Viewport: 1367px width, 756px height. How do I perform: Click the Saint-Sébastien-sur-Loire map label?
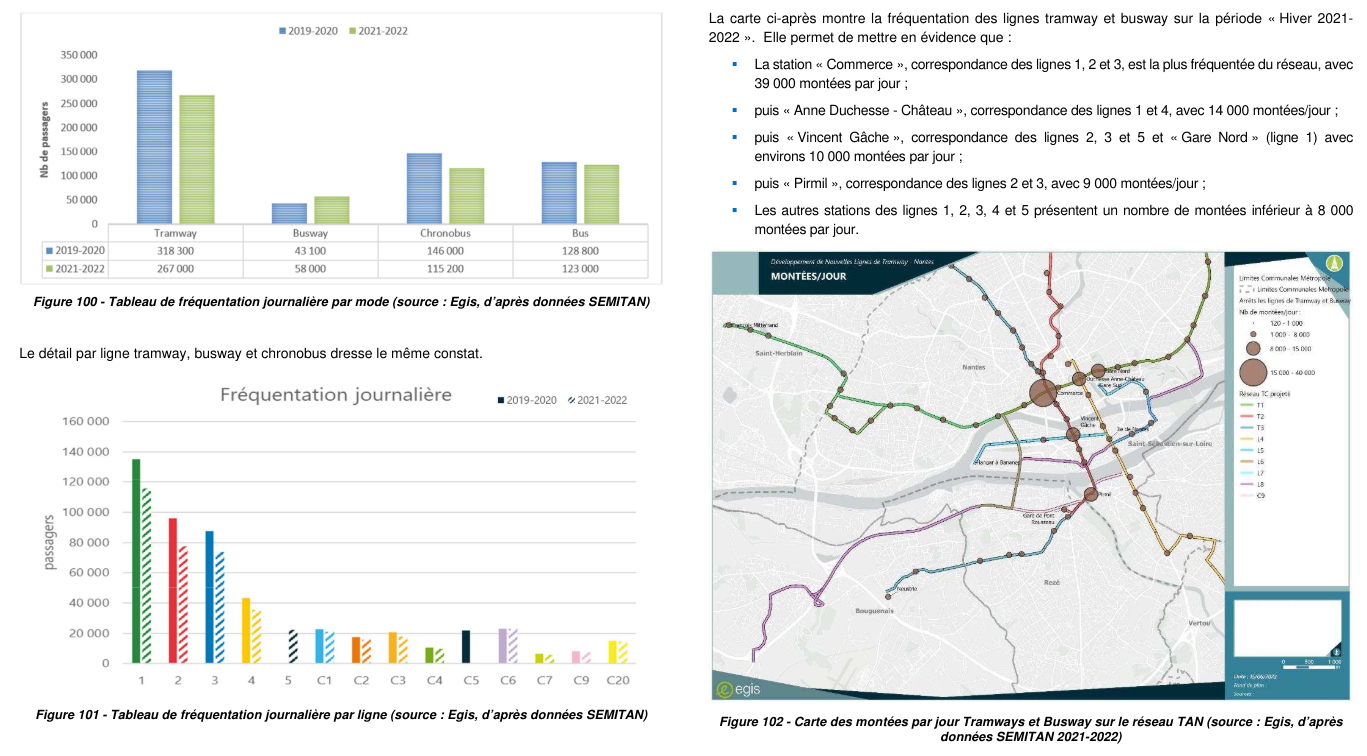[x=1171, y=443]
